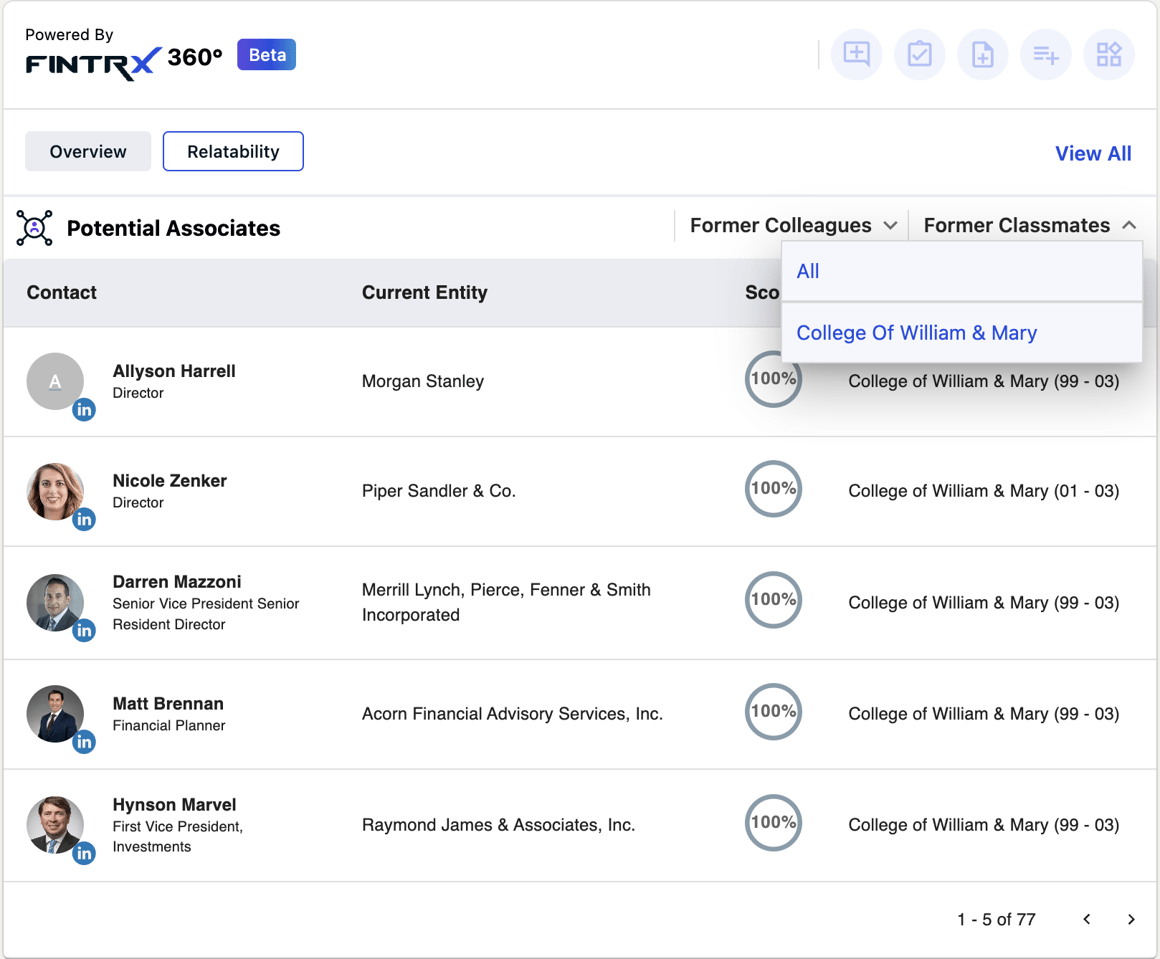Screen dimensions: 1160x959
Task: Click the 100% score ring for Allyson Harrell
Action: (x=773, y=379)
